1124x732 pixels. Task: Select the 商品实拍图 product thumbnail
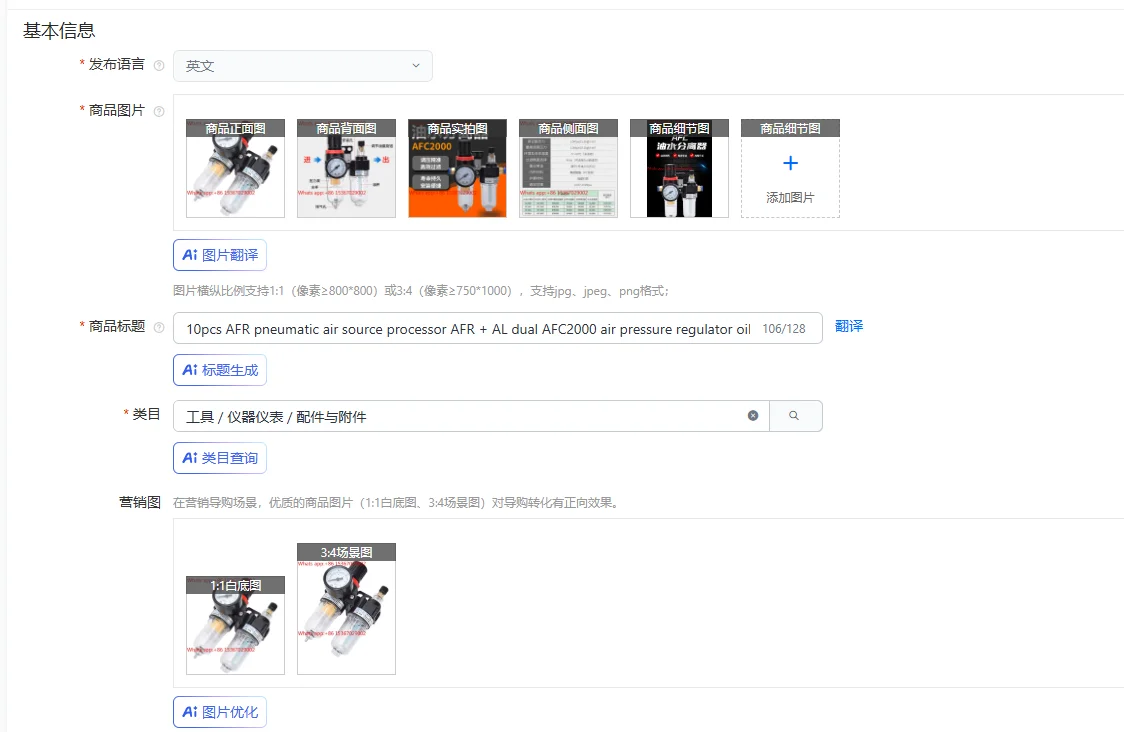457,168
